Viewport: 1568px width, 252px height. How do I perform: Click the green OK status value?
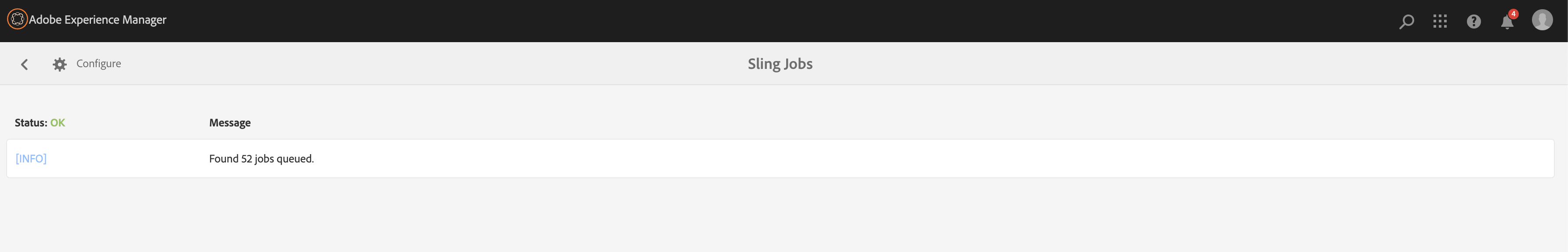(58, 123)
